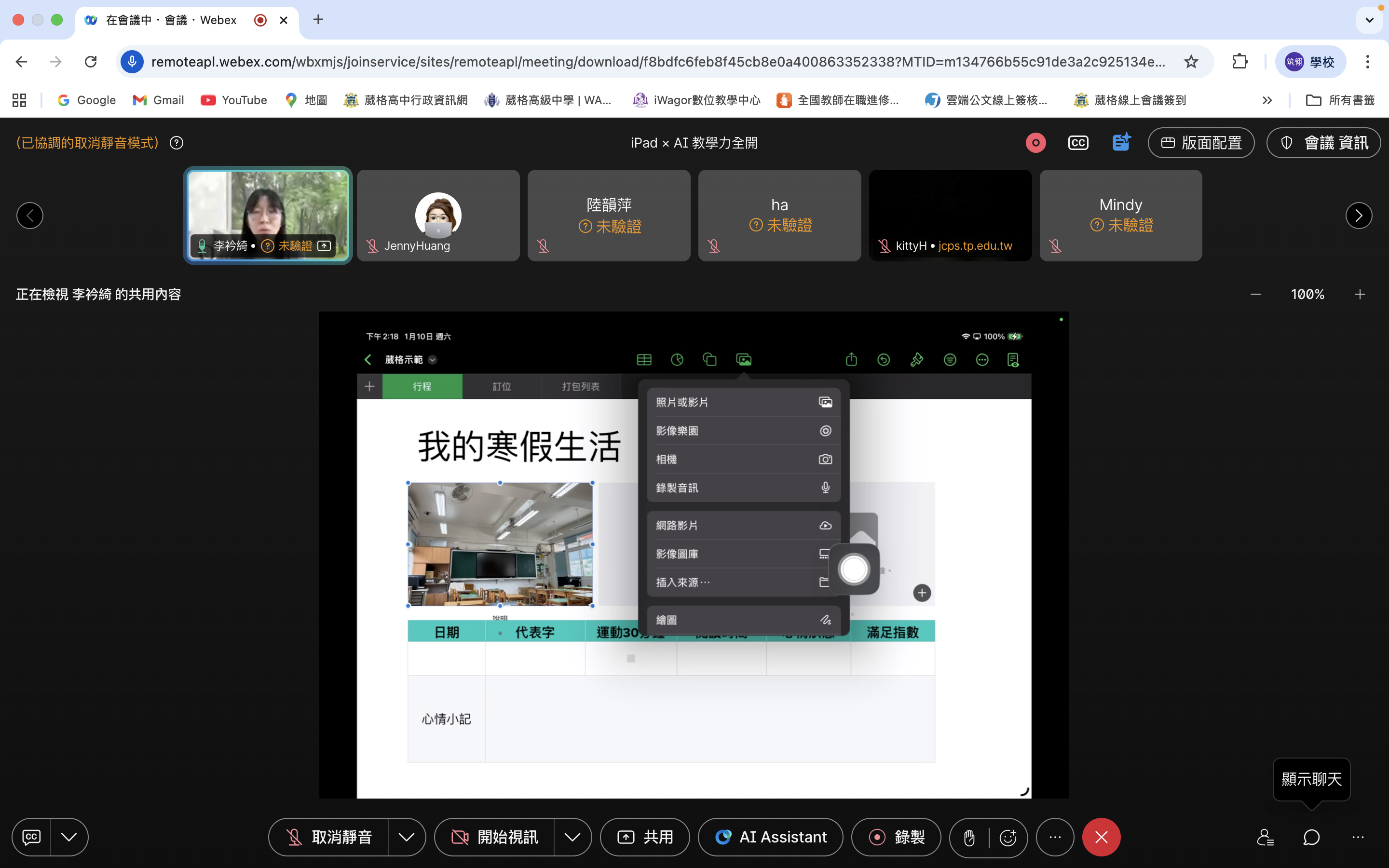The image size is (1389, 868).
Task: Click the closed captions CC icon in header
Action: tap(1078, 143)
